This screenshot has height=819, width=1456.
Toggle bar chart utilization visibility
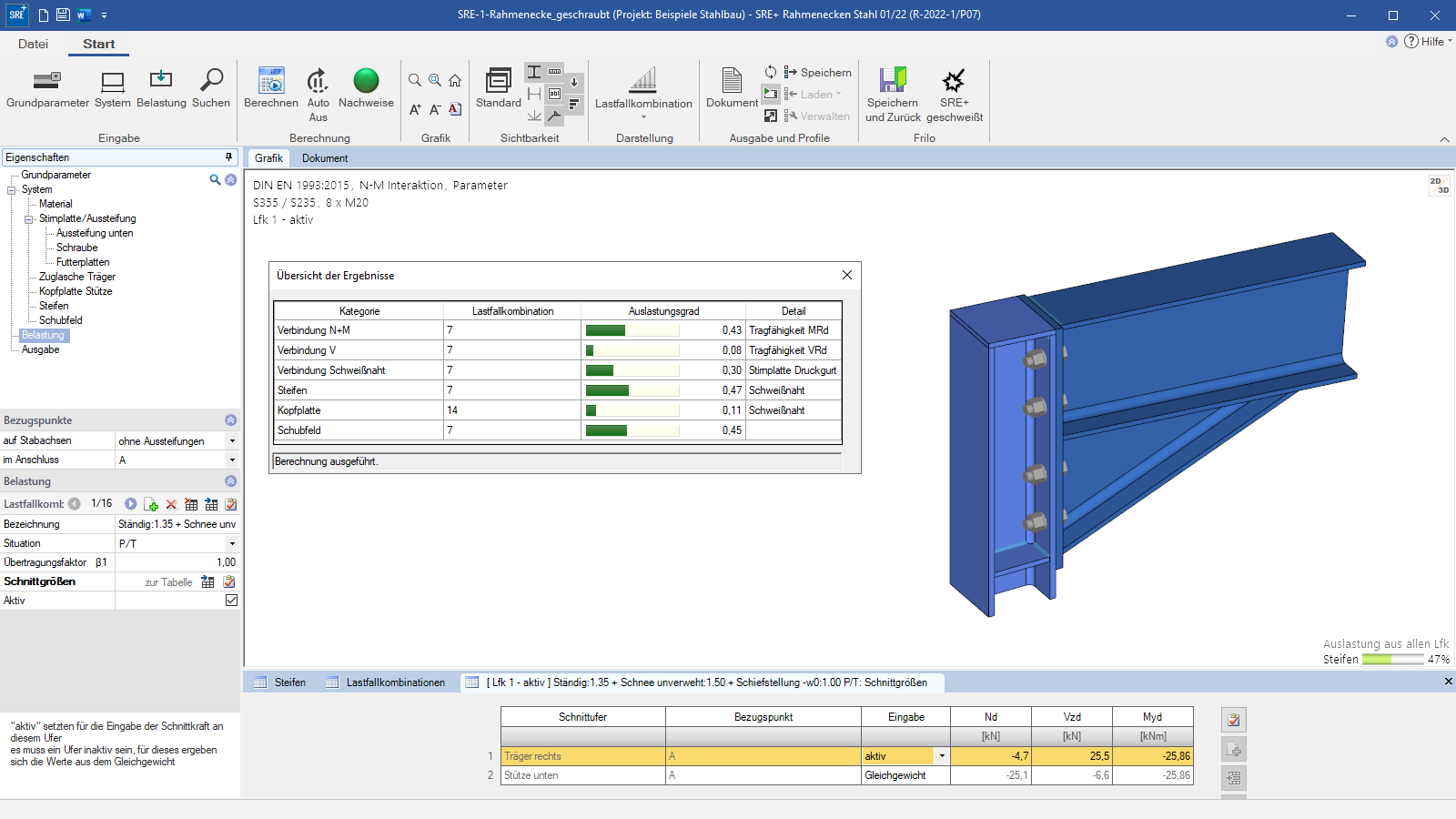[574, 104]
